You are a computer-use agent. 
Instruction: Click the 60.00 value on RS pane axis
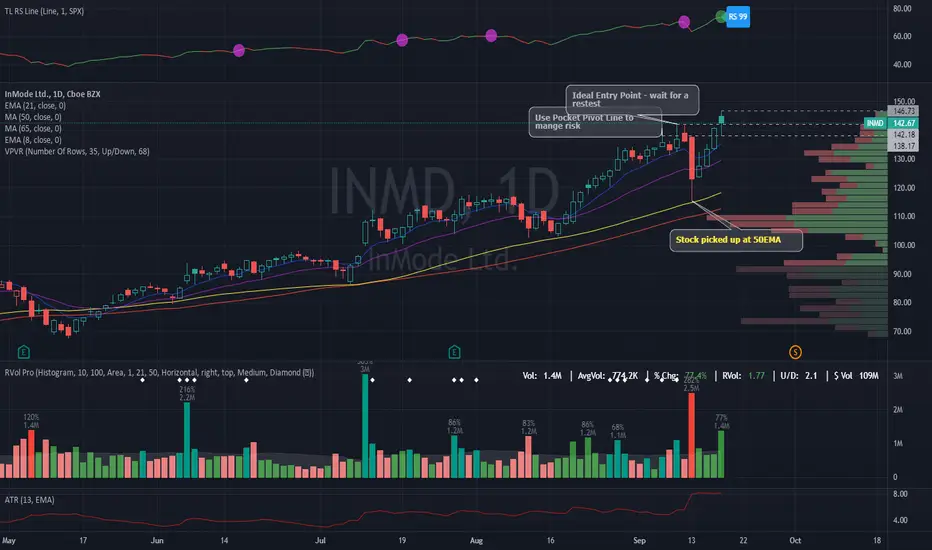click(x=902, y=36)
